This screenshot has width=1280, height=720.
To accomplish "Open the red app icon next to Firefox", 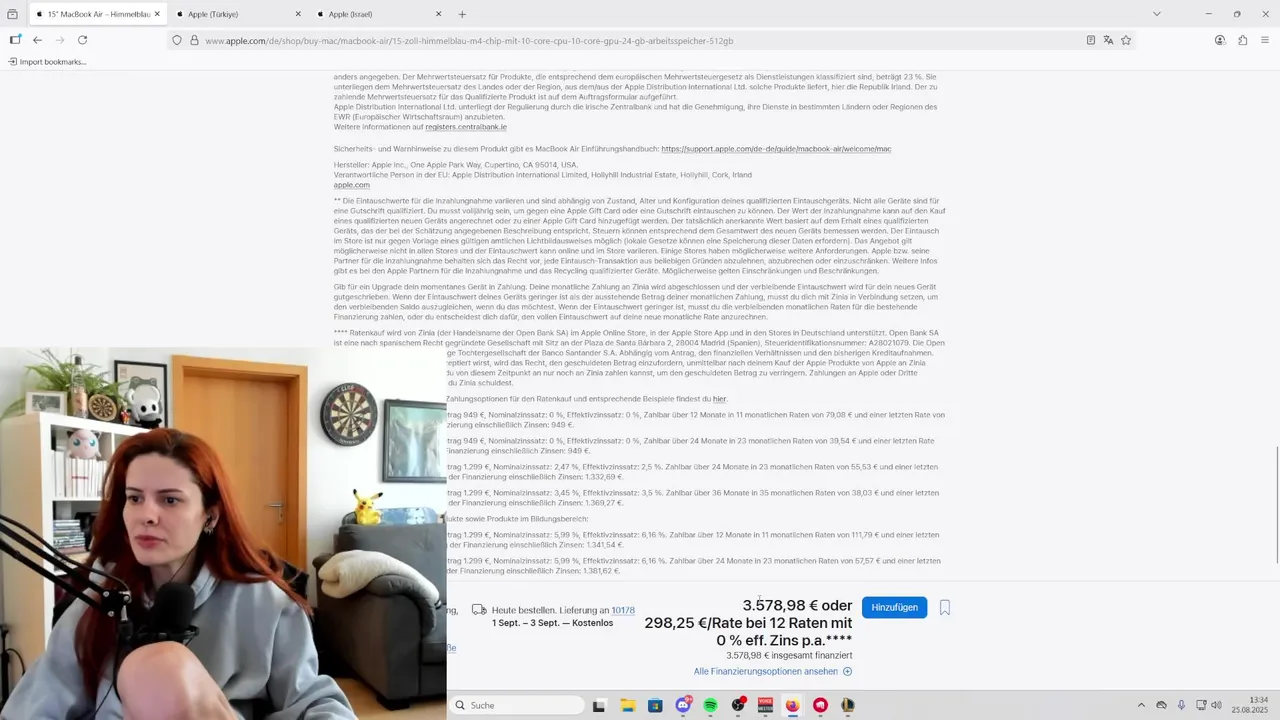I will (820, 705).
